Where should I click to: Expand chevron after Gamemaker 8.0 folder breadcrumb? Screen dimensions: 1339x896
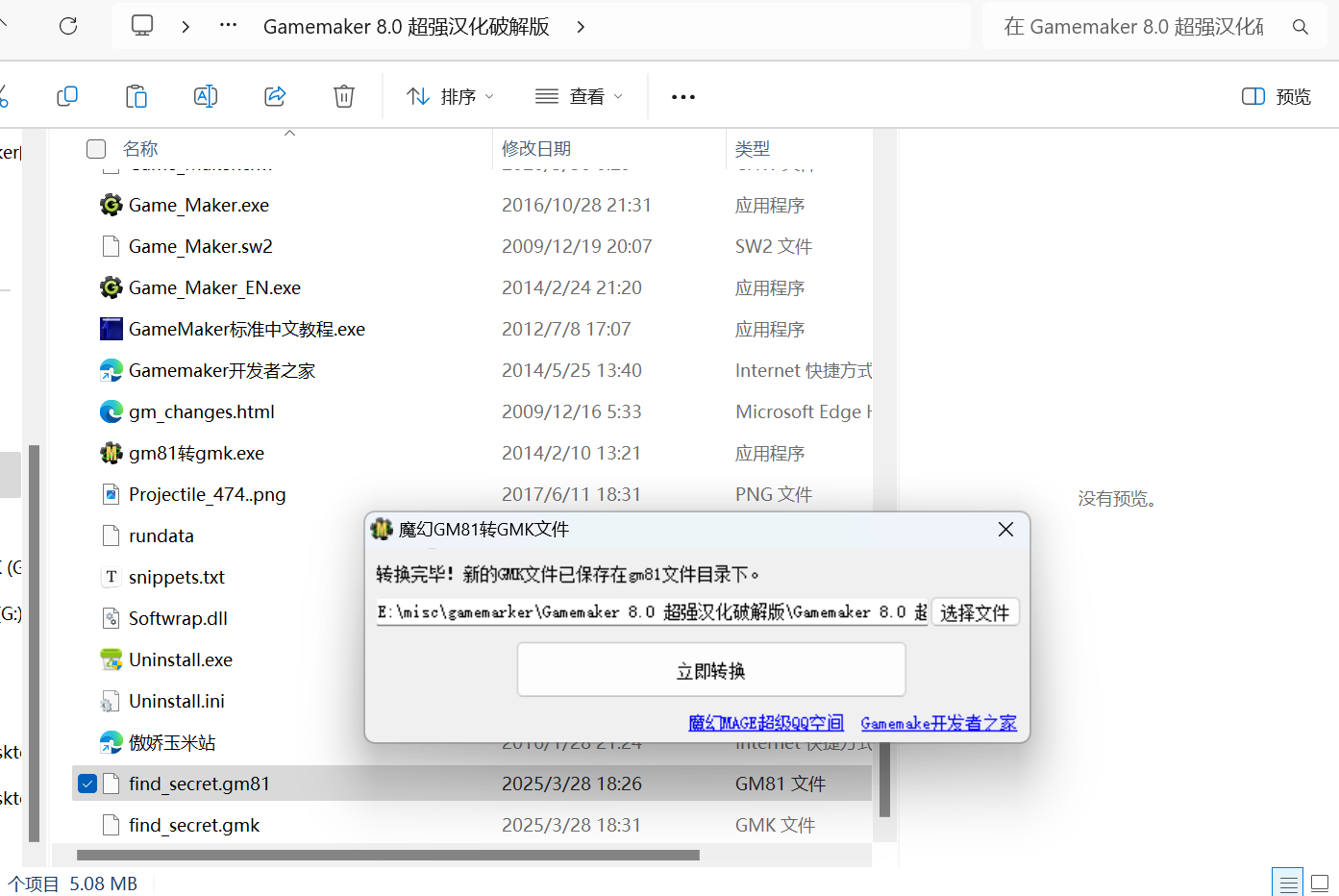coord(581,27)
